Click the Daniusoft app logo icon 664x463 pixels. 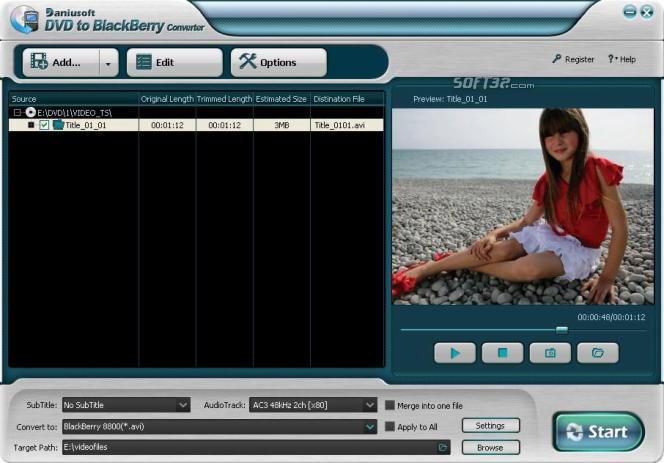(25, 19)
